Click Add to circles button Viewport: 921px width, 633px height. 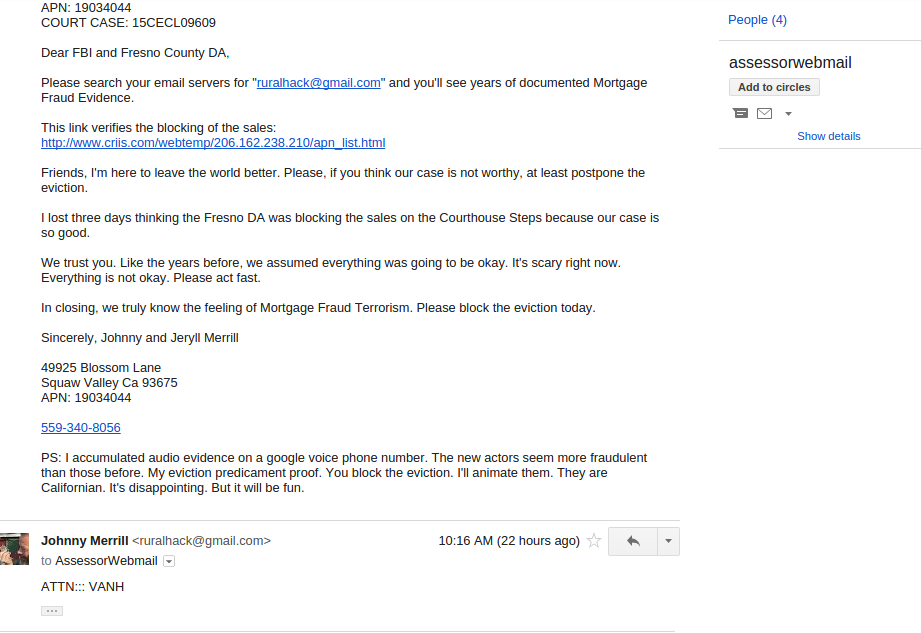pos(774,87)
